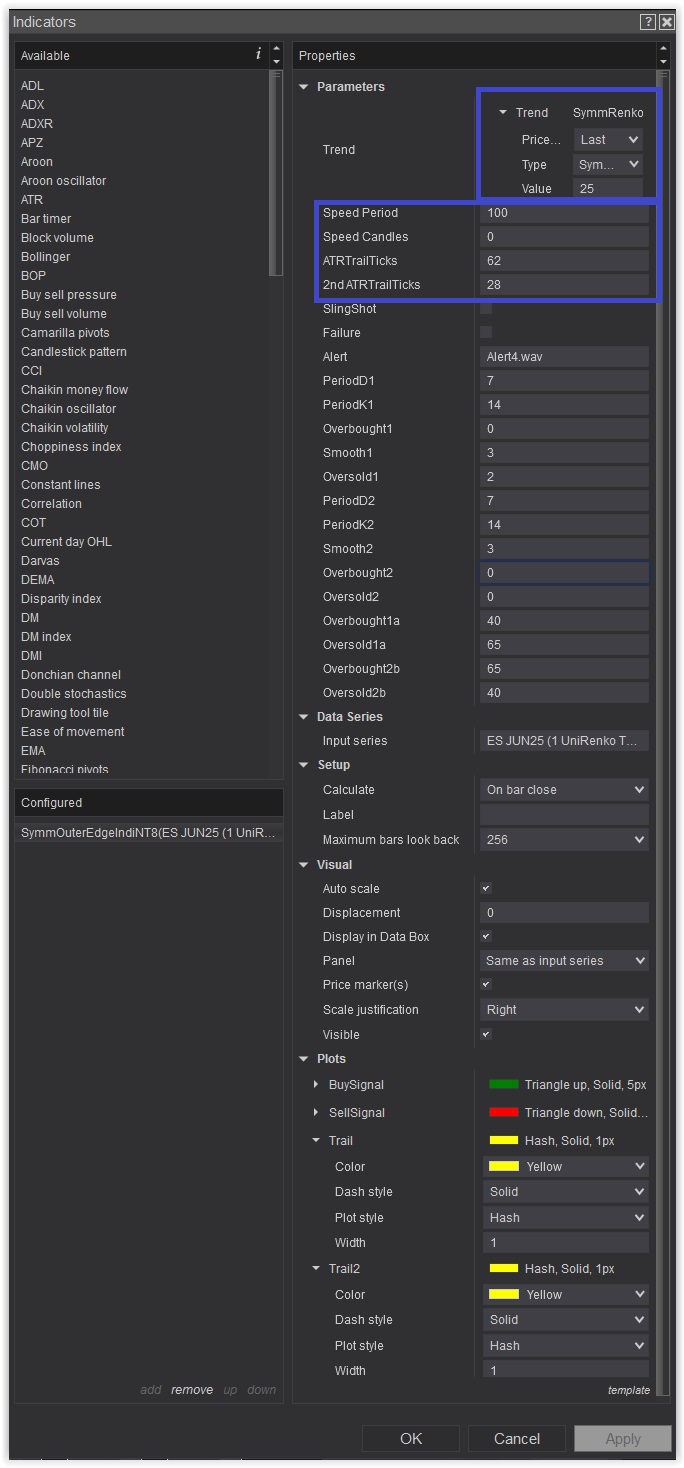Click the green BuySignal color swatch

tap(503, 1085)
